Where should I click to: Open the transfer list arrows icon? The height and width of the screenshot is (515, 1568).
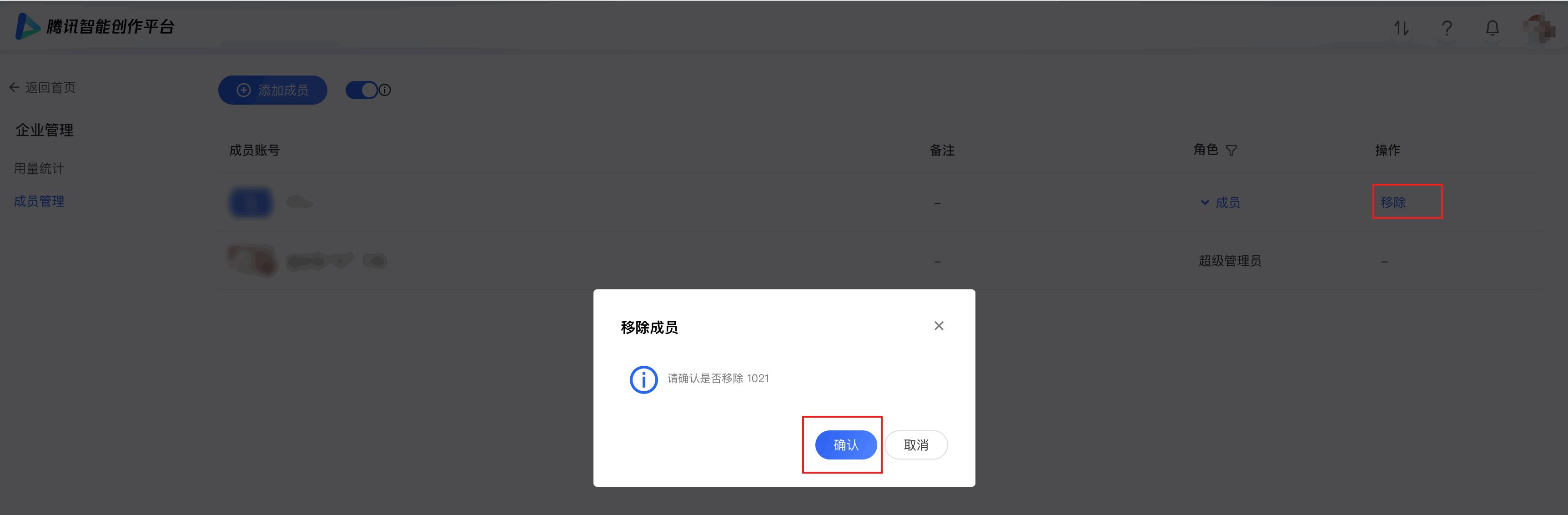1401,28
